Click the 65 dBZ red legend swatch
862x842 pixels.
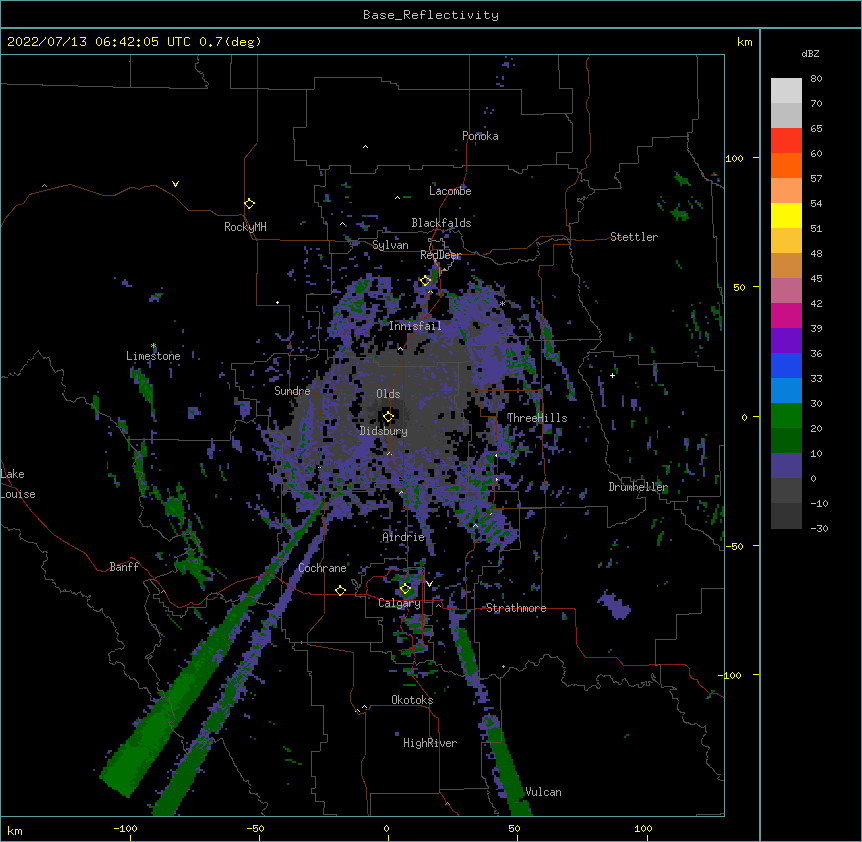[x=786, y=141]
